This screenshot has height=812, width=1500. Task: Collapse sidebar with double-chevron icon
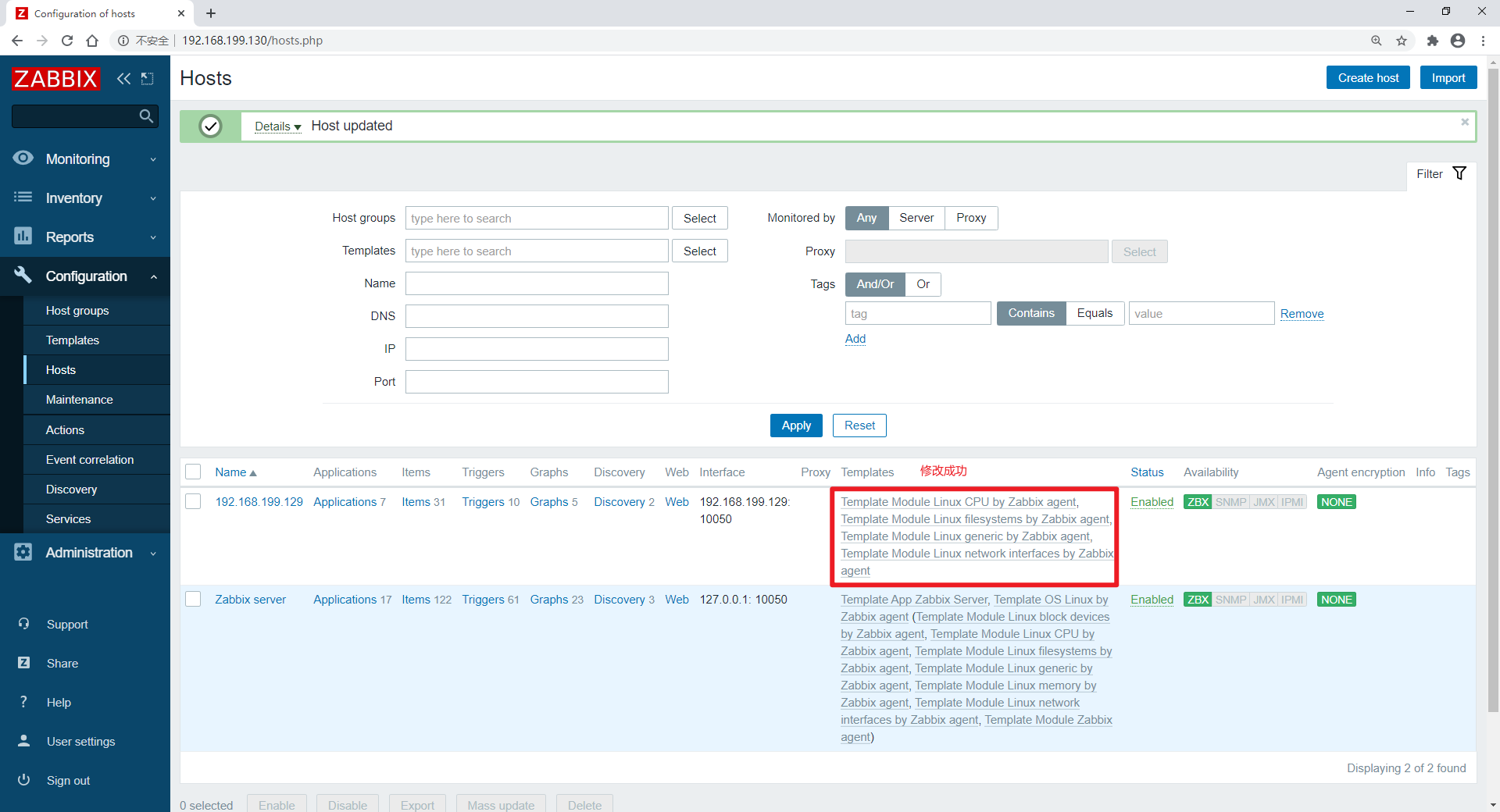point(123,78)
